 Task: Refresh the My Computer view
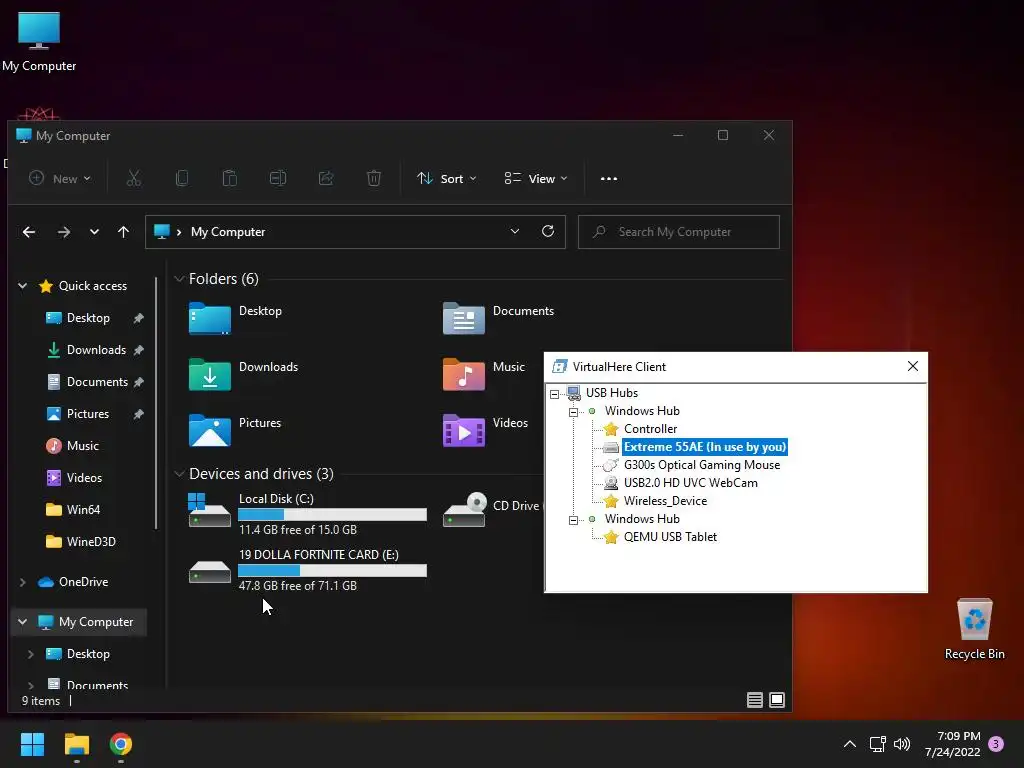click(548, 231)
